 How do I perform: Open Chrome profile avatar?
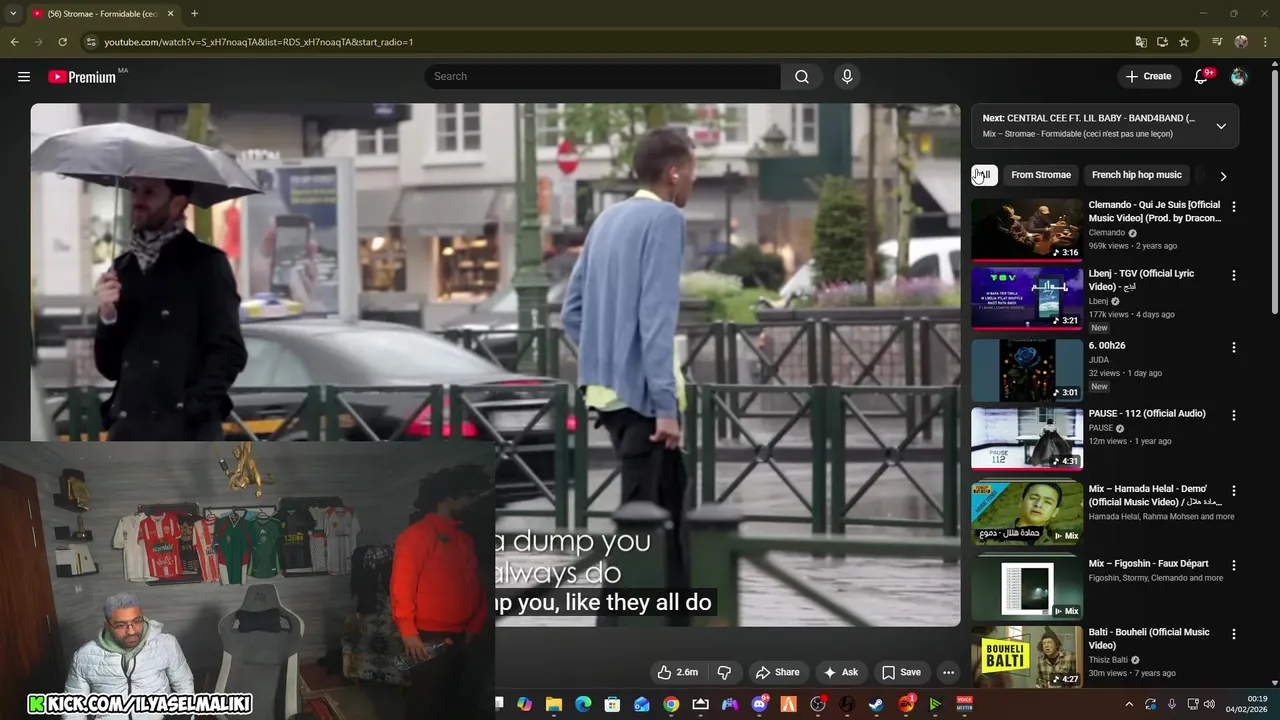[x=1241, y=42]
